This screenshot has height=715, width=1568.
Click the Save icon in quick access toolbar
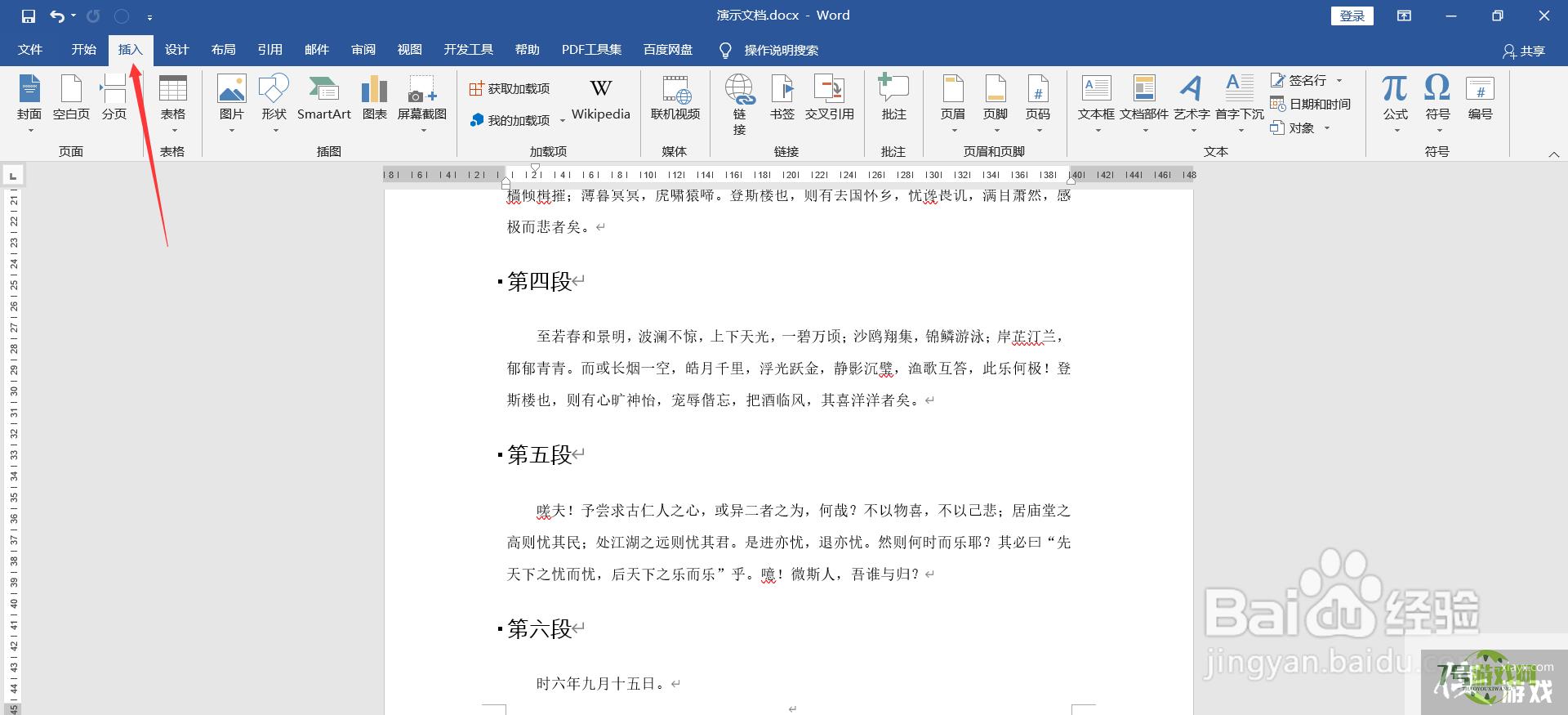pyautogui.click(x=29, y=16)
